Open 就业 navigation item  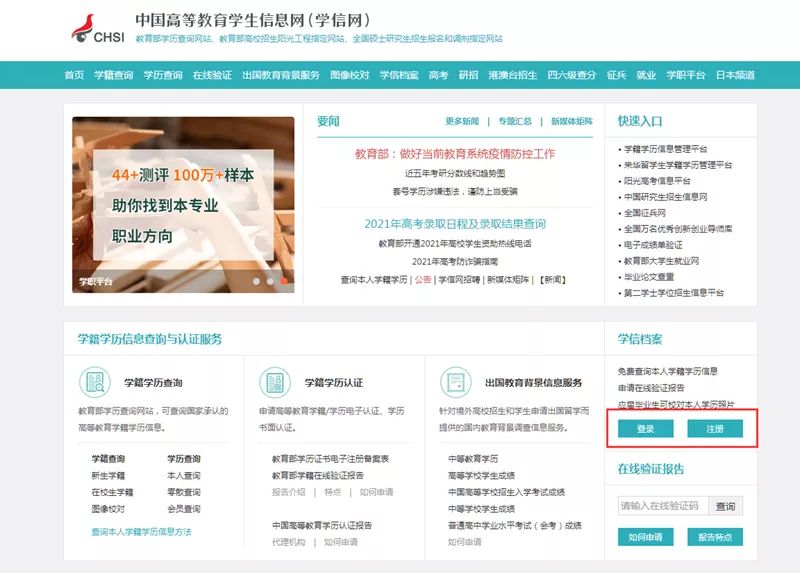pyautogui.click(x=646, y=75)
